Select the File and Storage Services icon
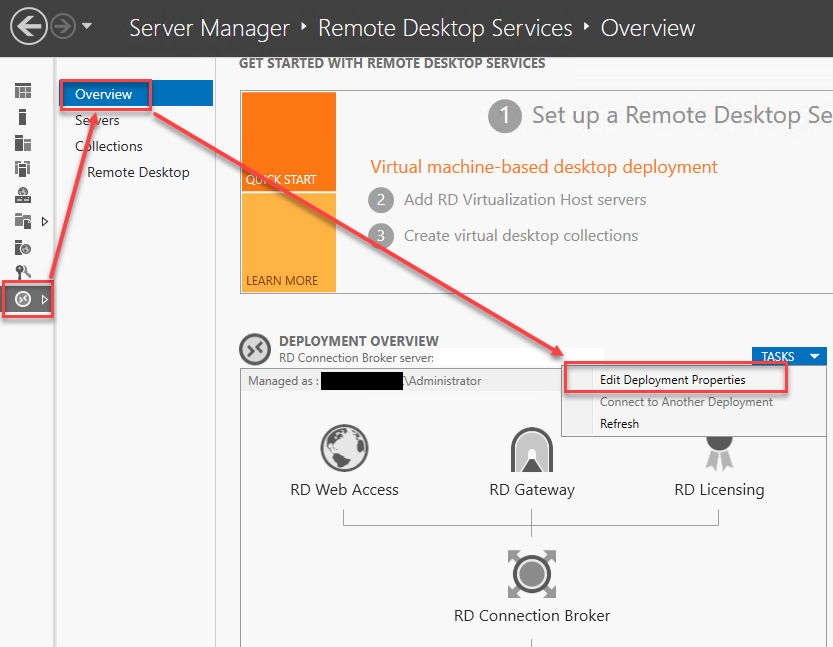 coord(22,221)
